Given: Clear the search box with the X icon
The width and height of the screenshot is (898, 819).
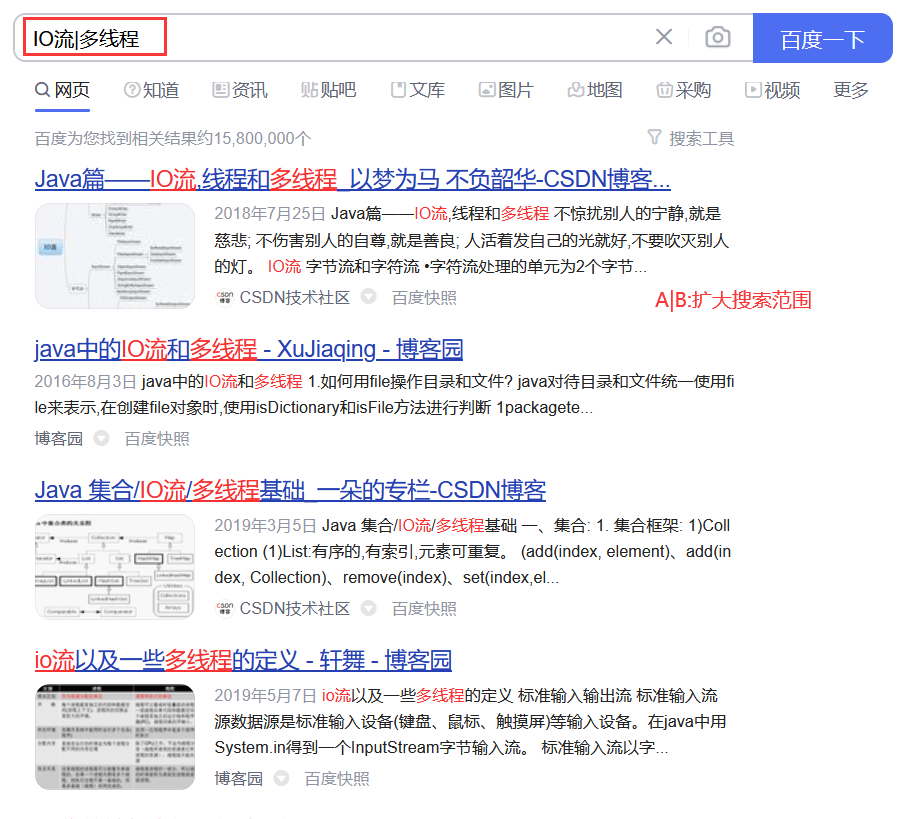Looking at the screenshot, I should (664, 37).
